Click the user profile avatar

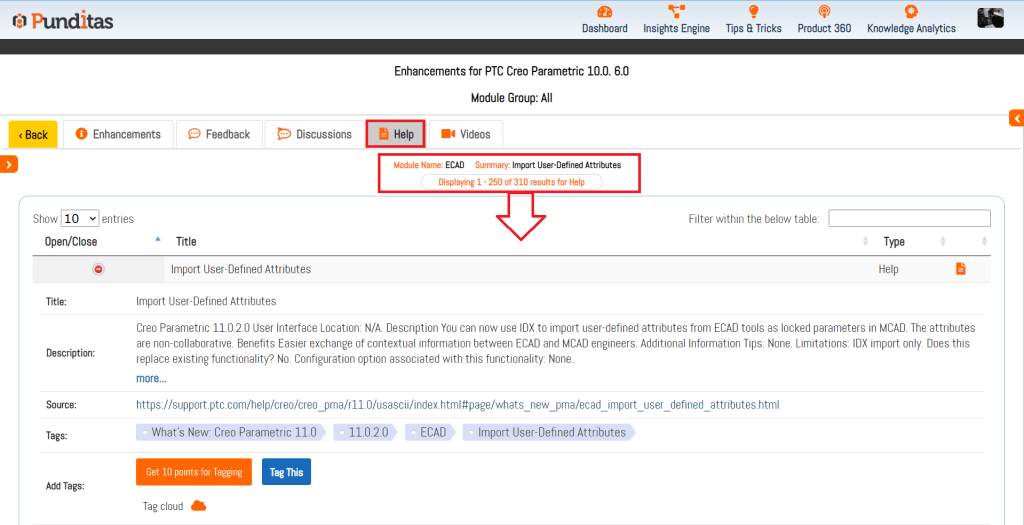(990, 17)
